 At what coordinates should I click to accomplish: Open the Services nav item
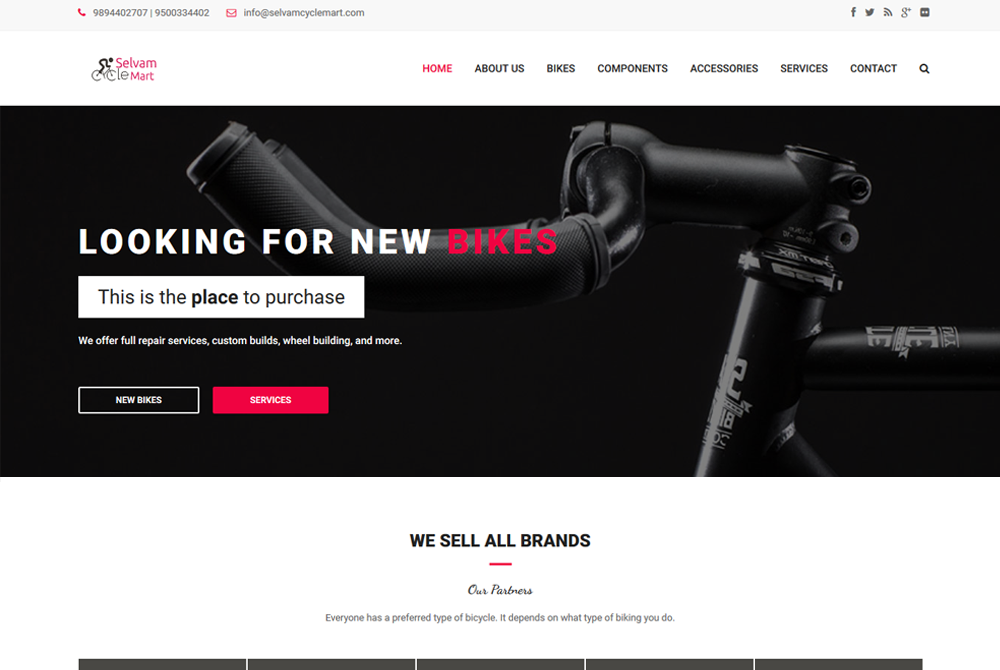(804, 68)
